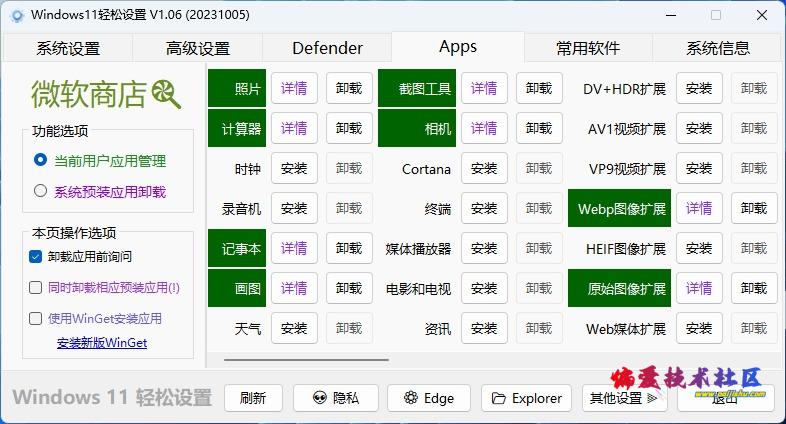
Task: Install 录音机 app
Action: pos(294,208)
